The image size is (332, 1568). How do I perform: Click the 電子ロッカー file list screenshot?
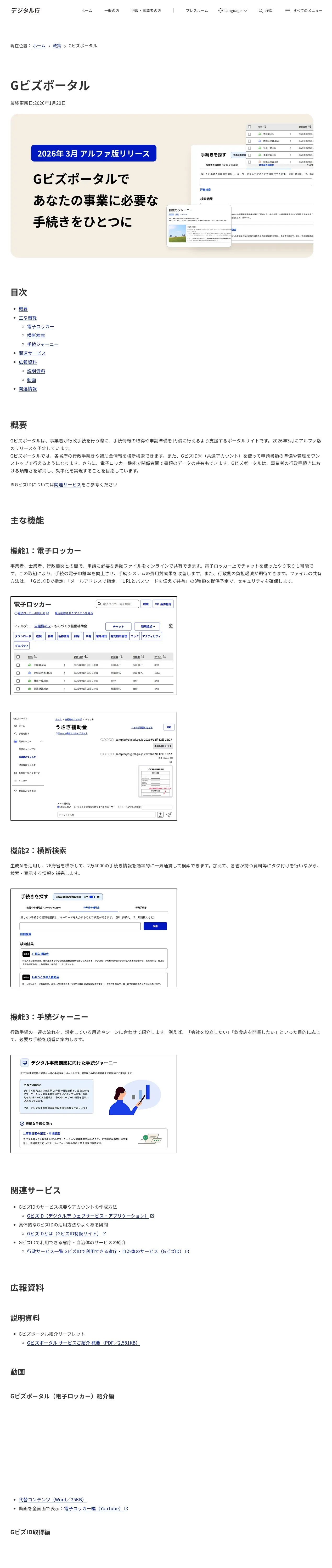(x=94, y=645)
